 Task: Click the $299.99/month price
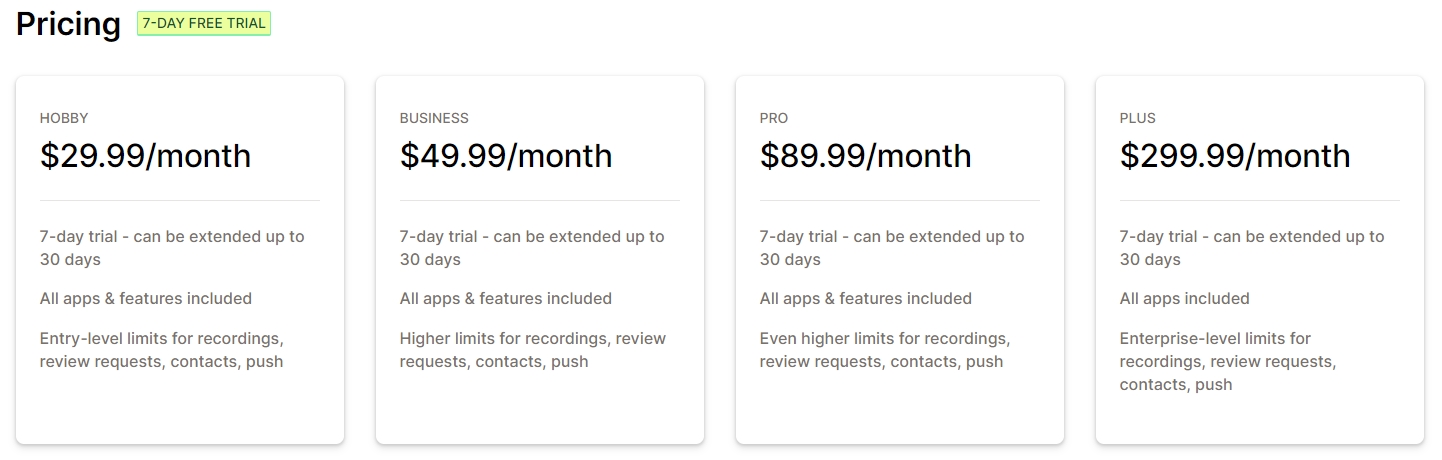point(1235,156)
